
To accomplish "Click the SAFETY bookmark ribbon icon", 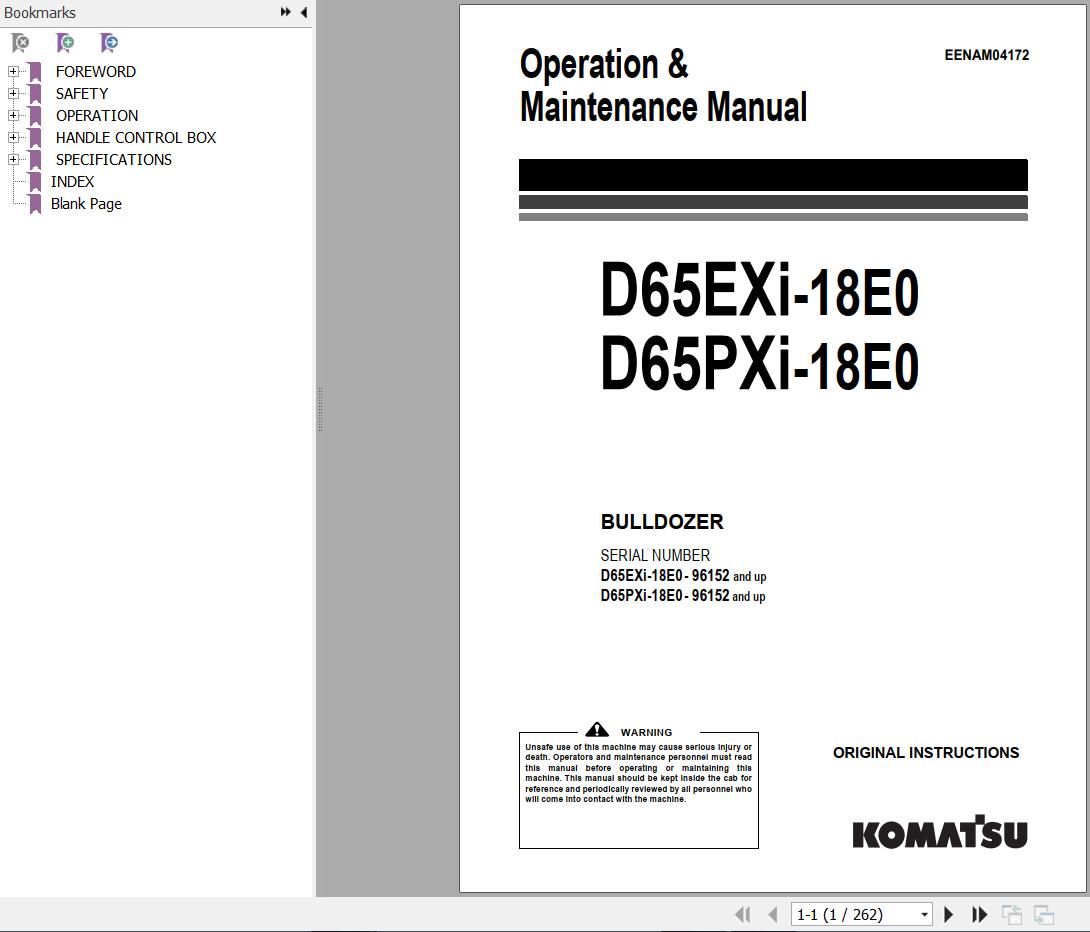I will (35, 93).
